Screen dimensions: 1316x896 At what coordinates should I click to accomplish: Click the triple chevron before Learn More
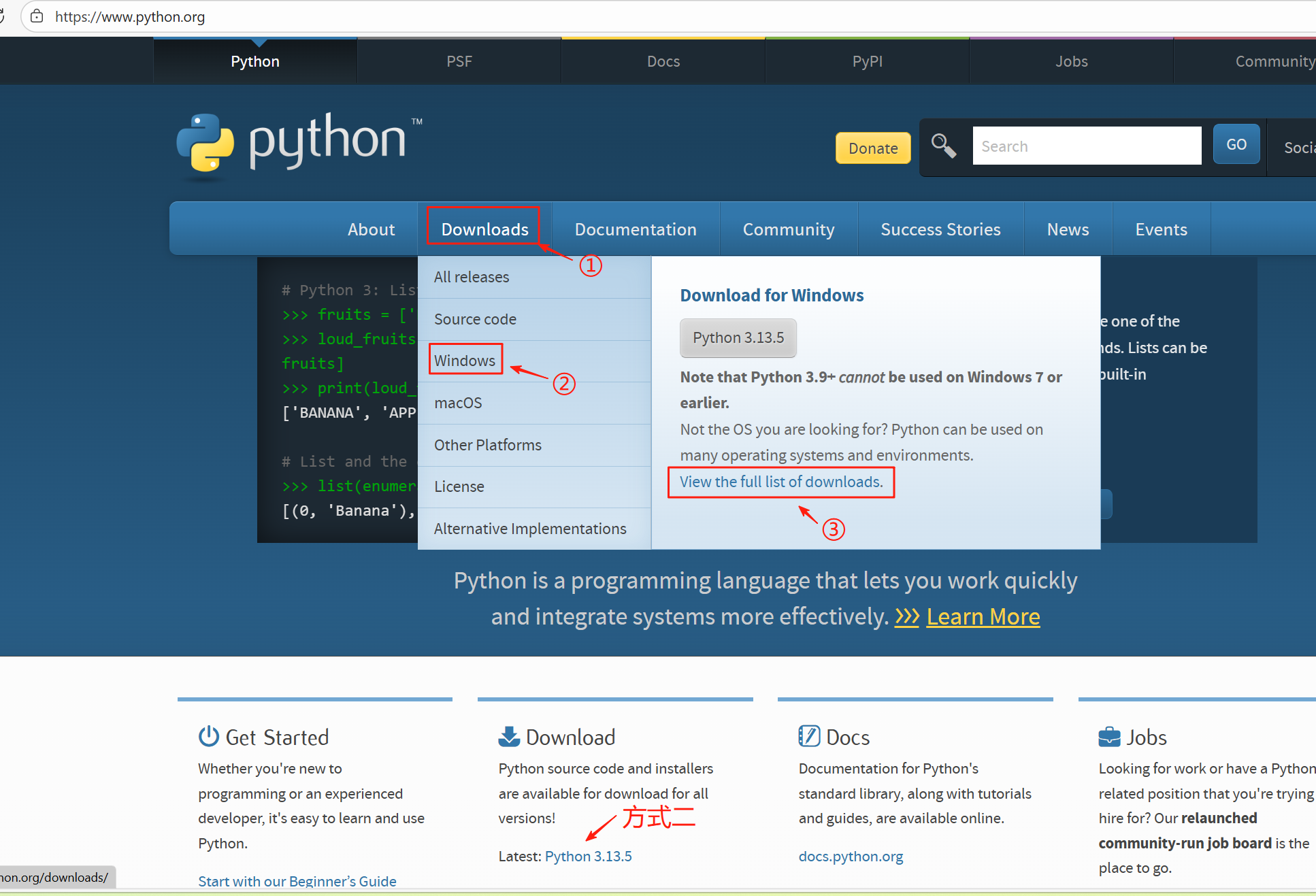pyautogui.click(x=906, y=616)
